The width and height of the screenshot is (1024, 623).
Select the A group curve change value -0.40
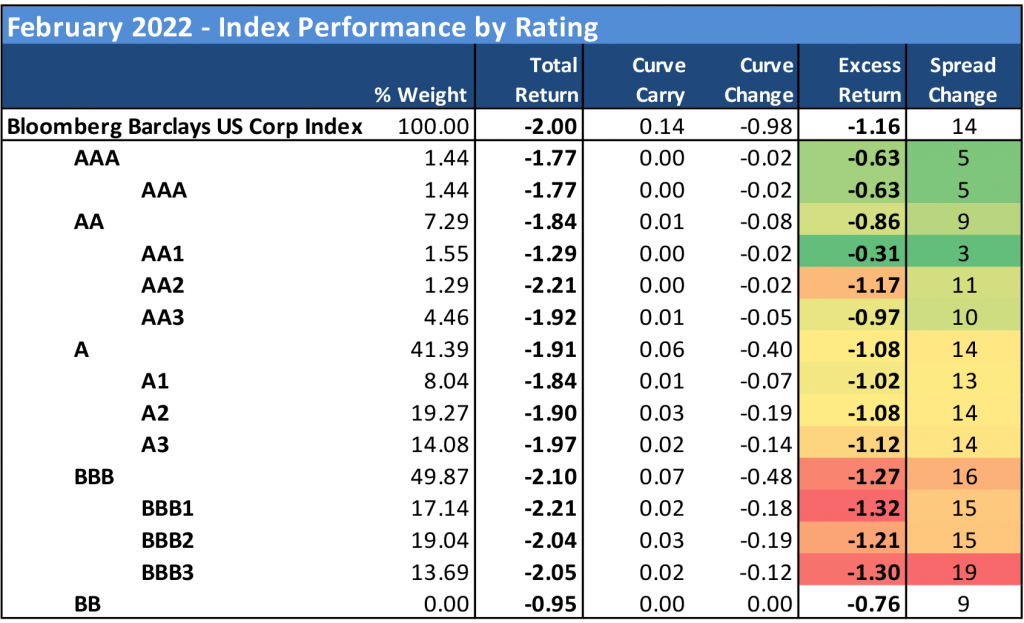(767, 349)
